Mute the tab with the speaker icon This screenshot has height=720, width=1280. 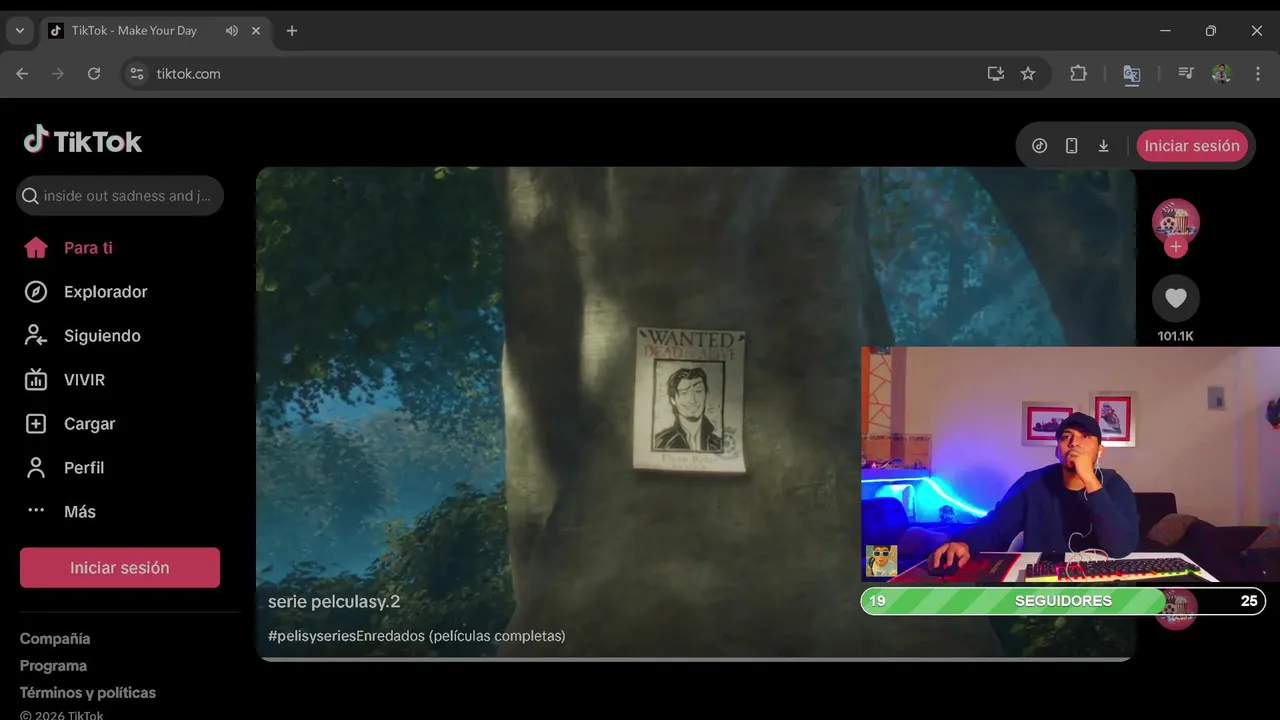(232, 31)
